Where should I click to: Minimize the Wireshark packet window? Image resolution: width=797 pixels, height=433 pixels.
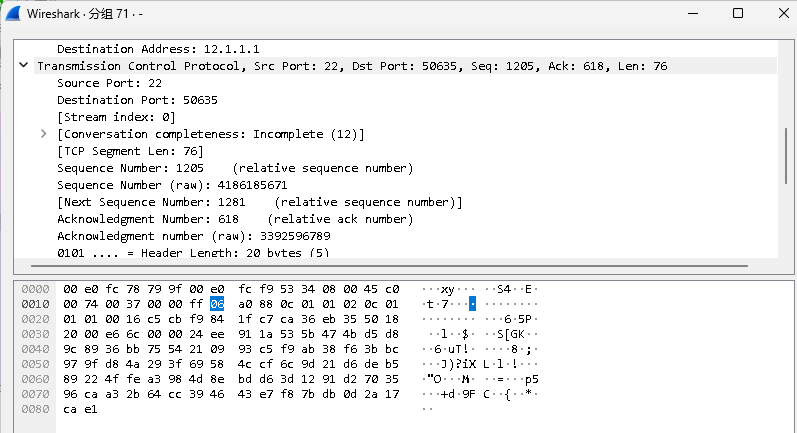[692, 13]
